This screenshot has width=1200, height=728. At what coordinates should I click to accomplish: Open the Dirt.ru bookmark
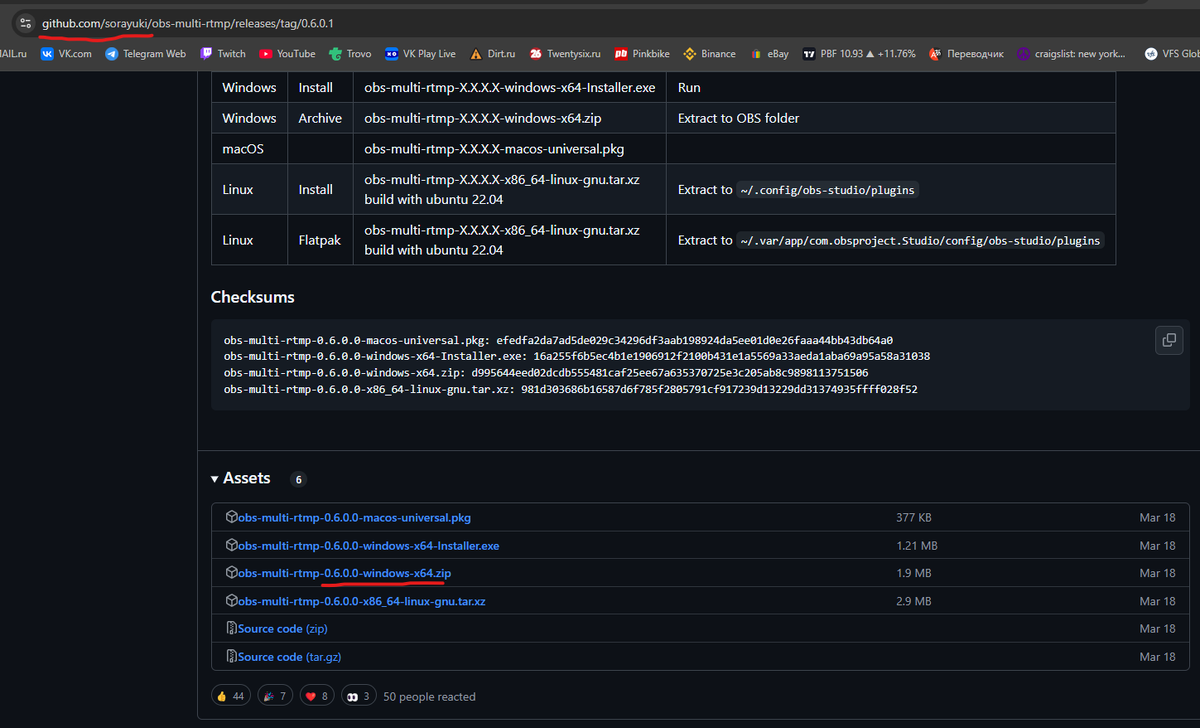tap(493, 54)
